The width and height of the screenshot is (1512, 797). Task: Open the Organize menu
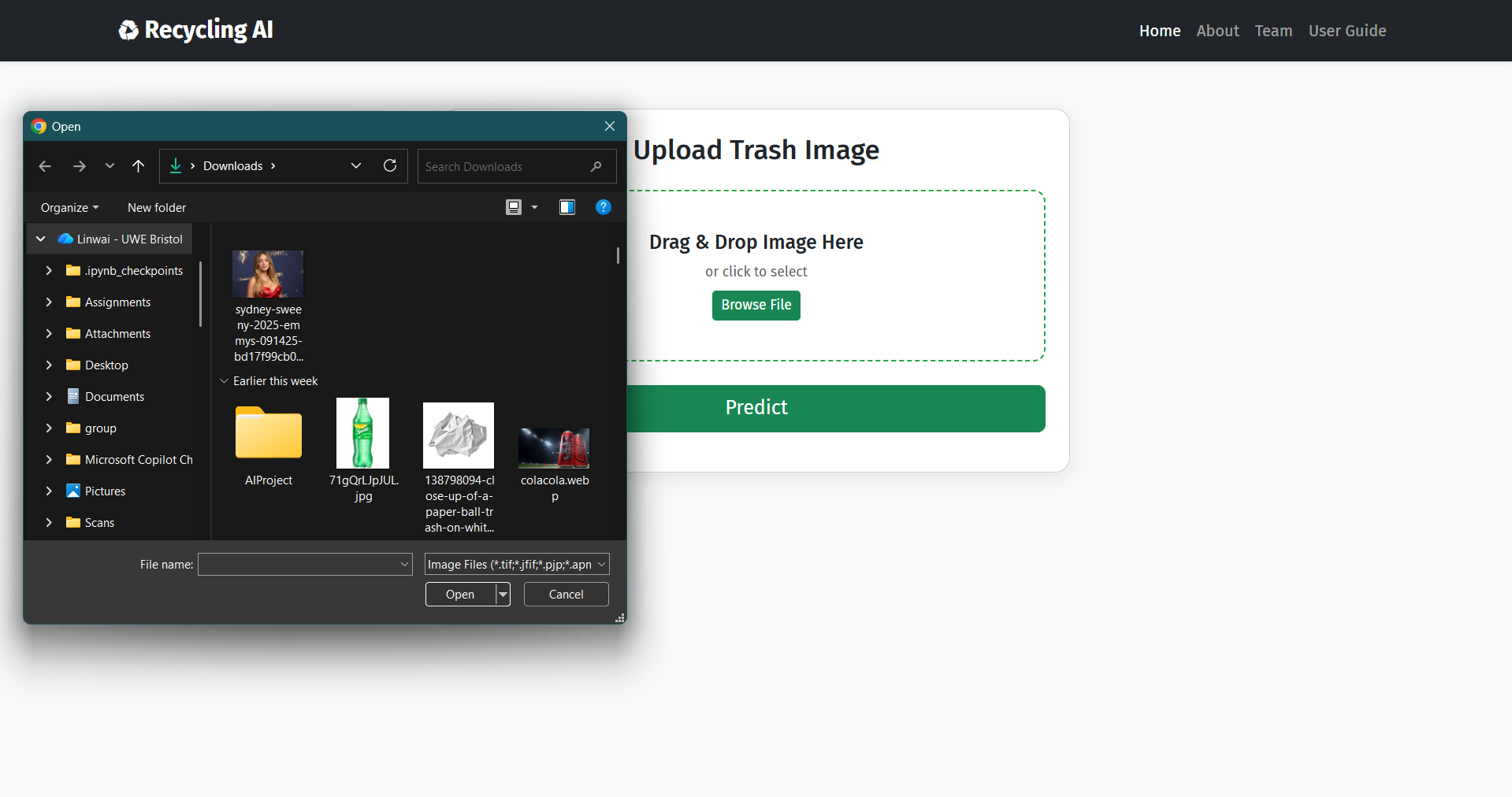tap(70, 208)
